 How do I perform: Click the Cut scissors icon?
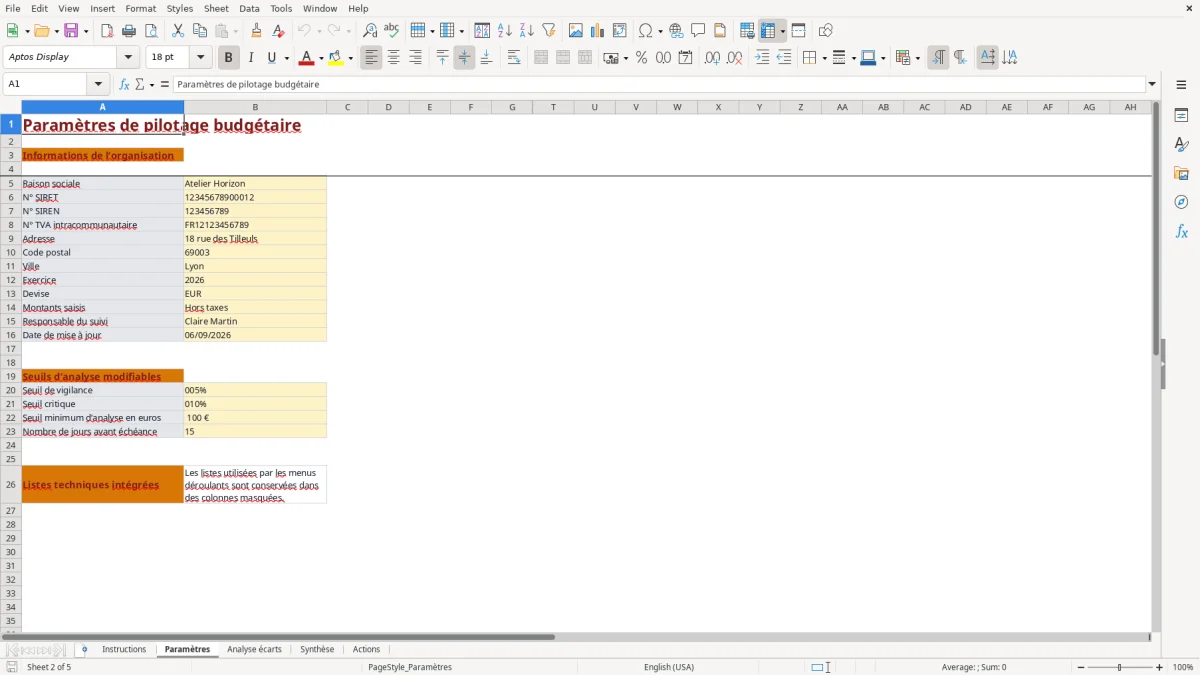(178, 31)
